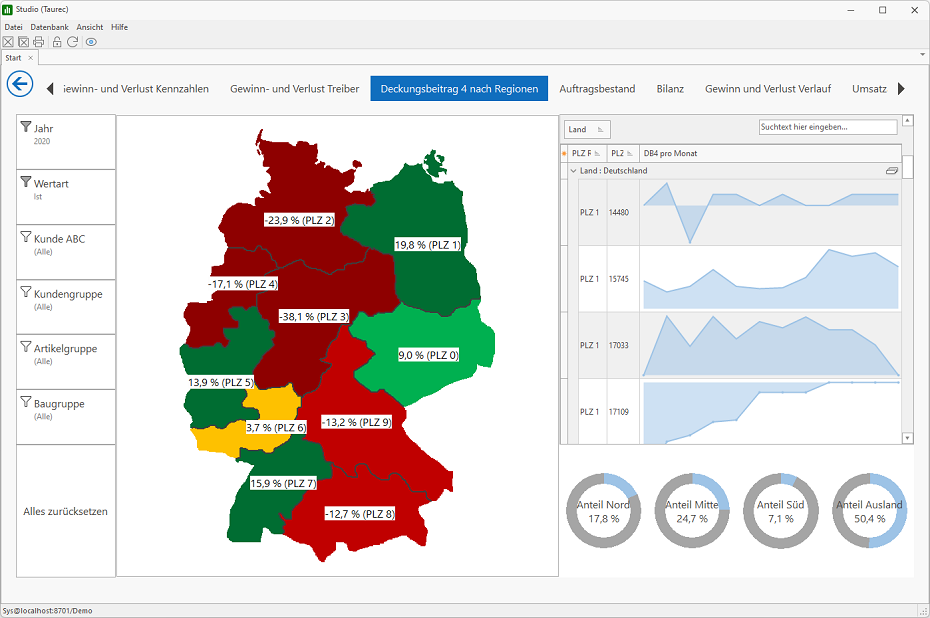The height and width of the screenshot is (618, 930).
Task: Open the tab list dropdown arrow at far right
Action: (x=922, y=55)
